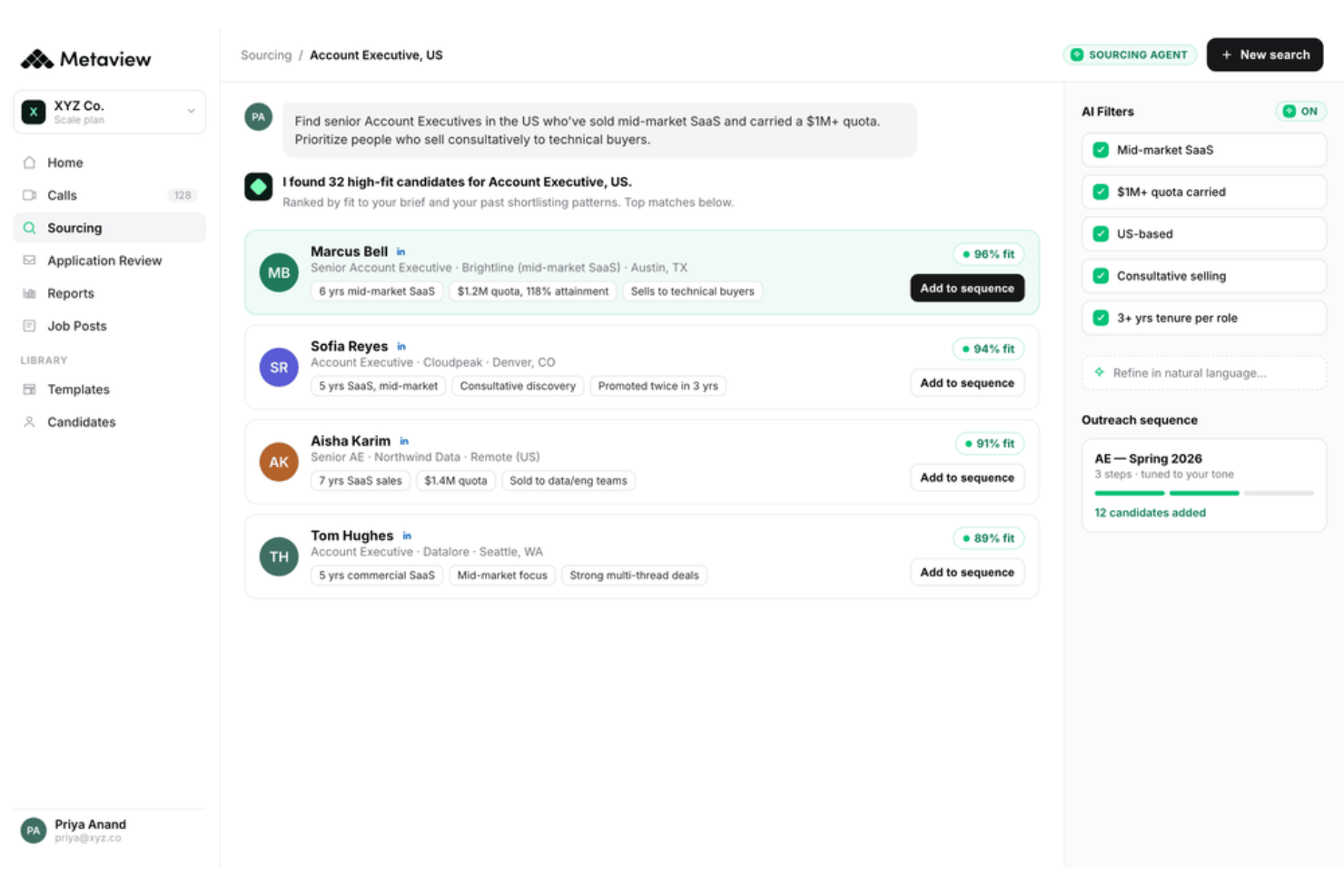The height and width of the screenshot is (896, 1344).
Task: Toggle the Sourcing Agent badge
Action: coord(1129,54)
